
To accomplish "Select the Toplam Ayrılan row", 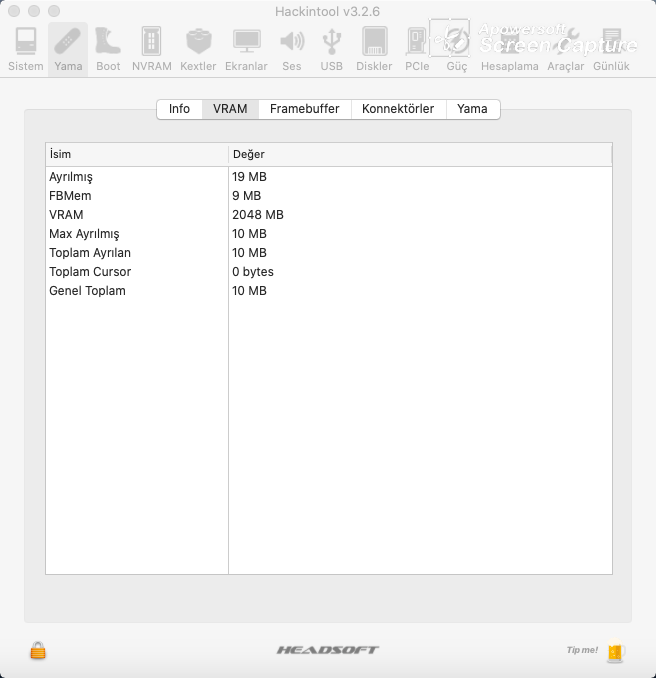I will tap(329, 253).
